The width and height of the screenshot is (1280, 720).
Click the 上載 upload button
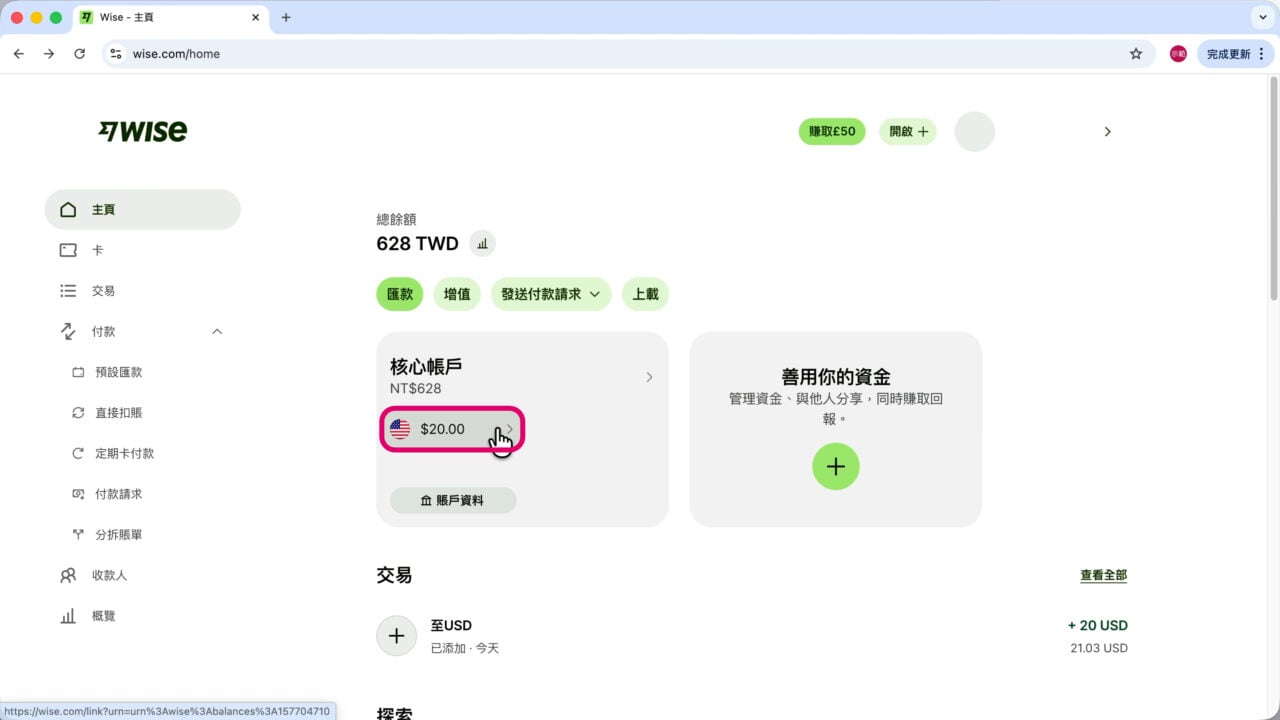click(645, 294)
